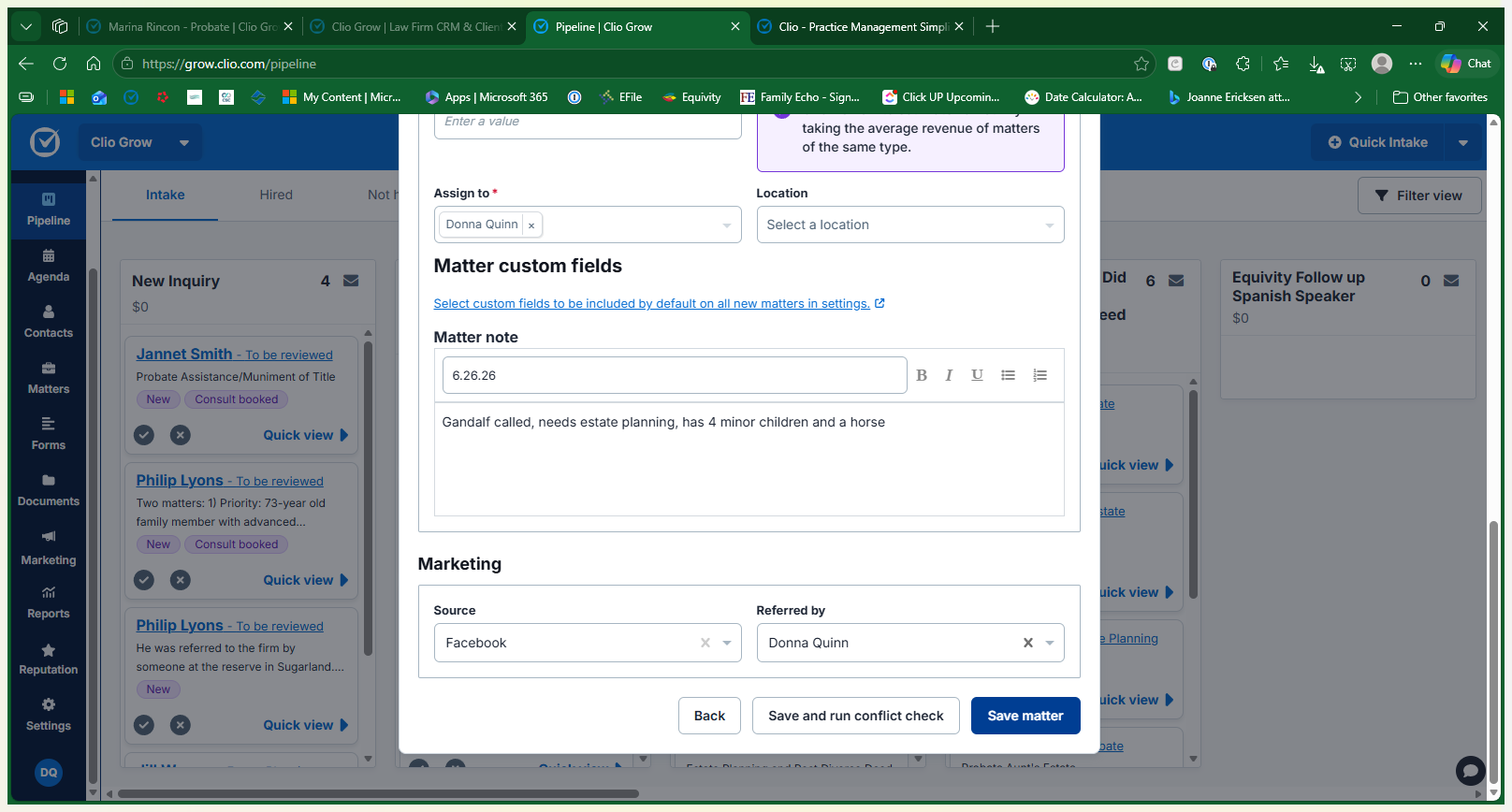The width and height of the screenshot is (1512, 812).
Task: Insert bulleted list in matter note
Action: click(x=1008, y=375)
